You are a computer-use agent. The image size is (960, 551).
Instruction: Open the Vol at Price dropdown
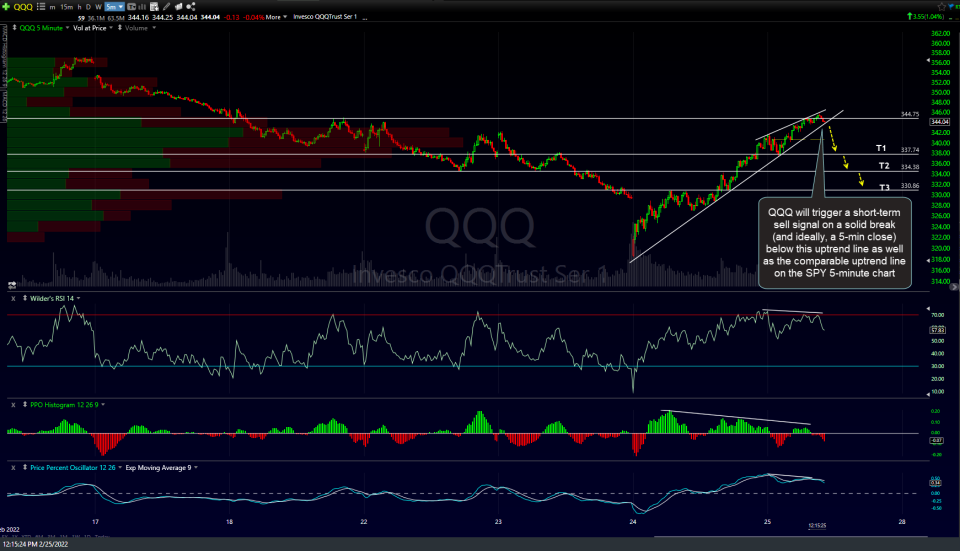point(111,28)
